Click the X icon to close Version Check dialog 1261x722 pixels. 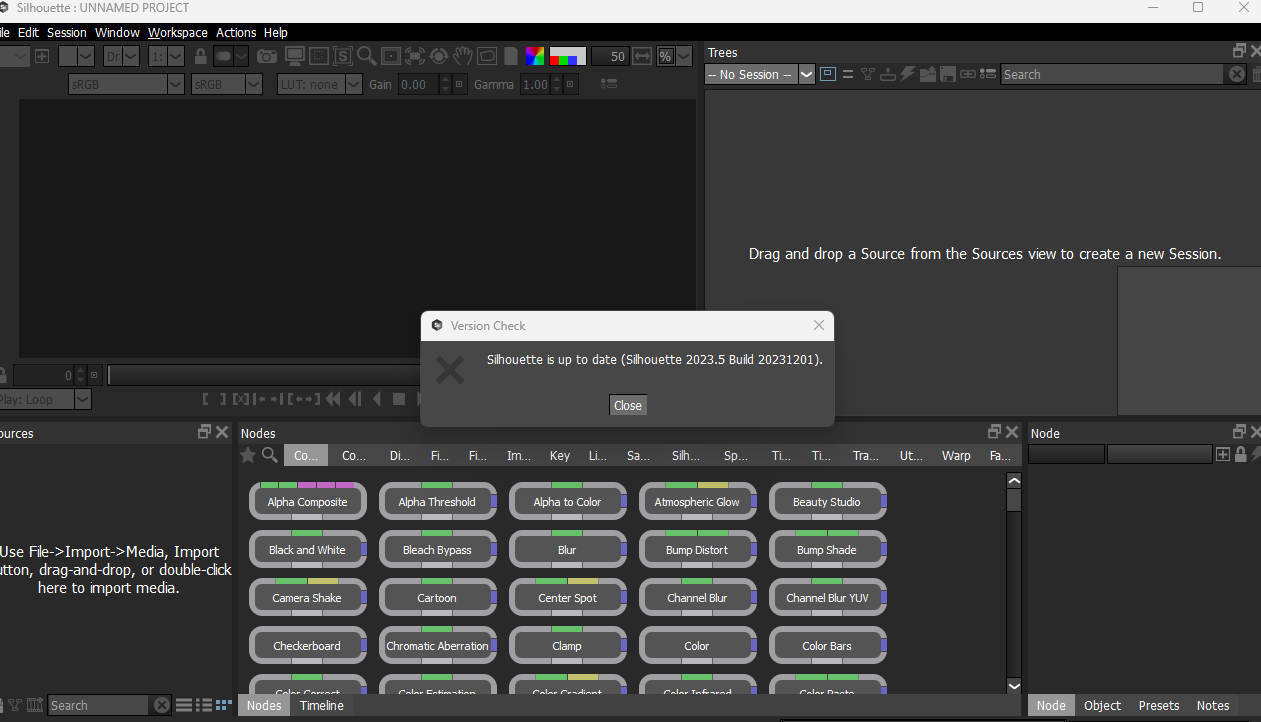point(819,325)
